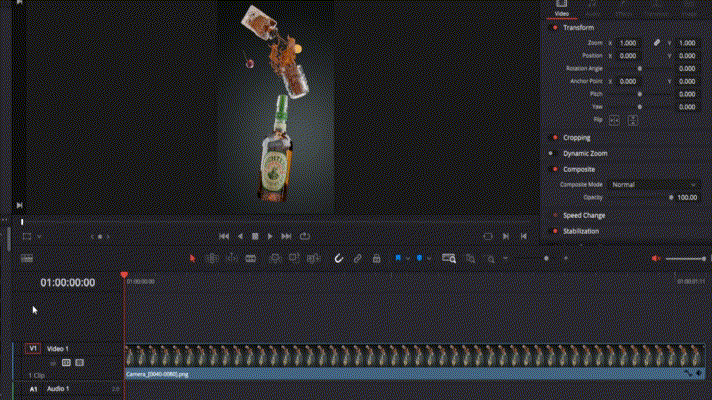Select the Camera_[0040-0080].png clip

pos(415,361)
